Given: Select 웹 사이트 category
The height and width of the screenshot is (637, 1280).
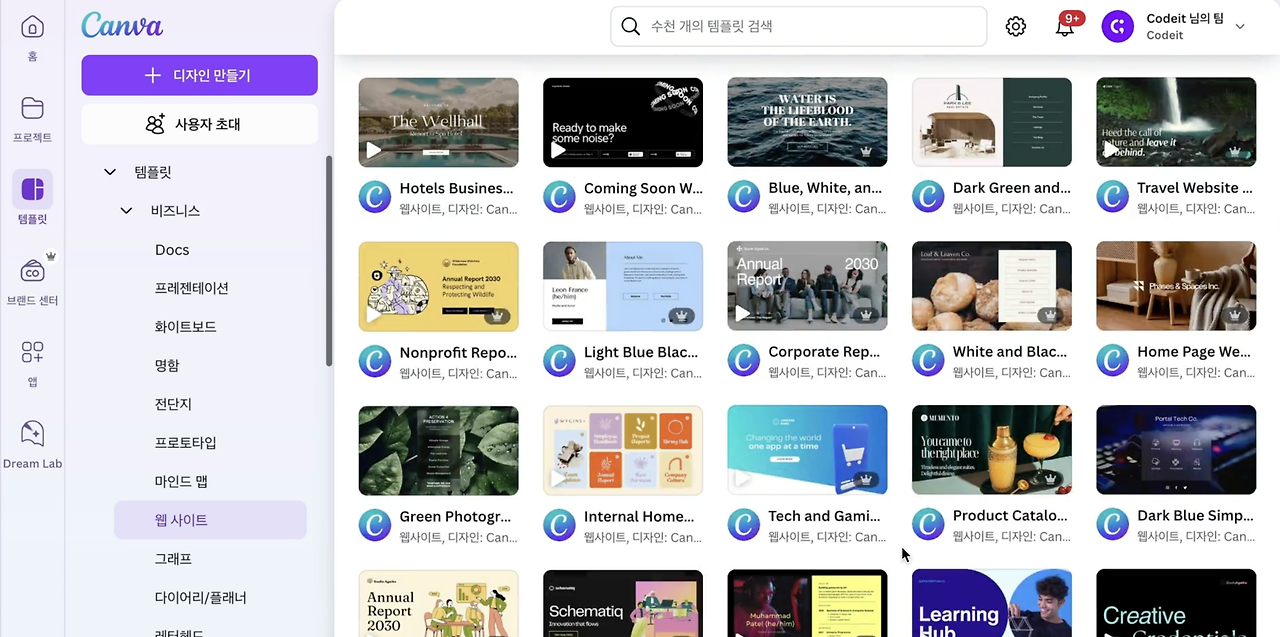Looking at the screenshot, I should tap(210, 520).
